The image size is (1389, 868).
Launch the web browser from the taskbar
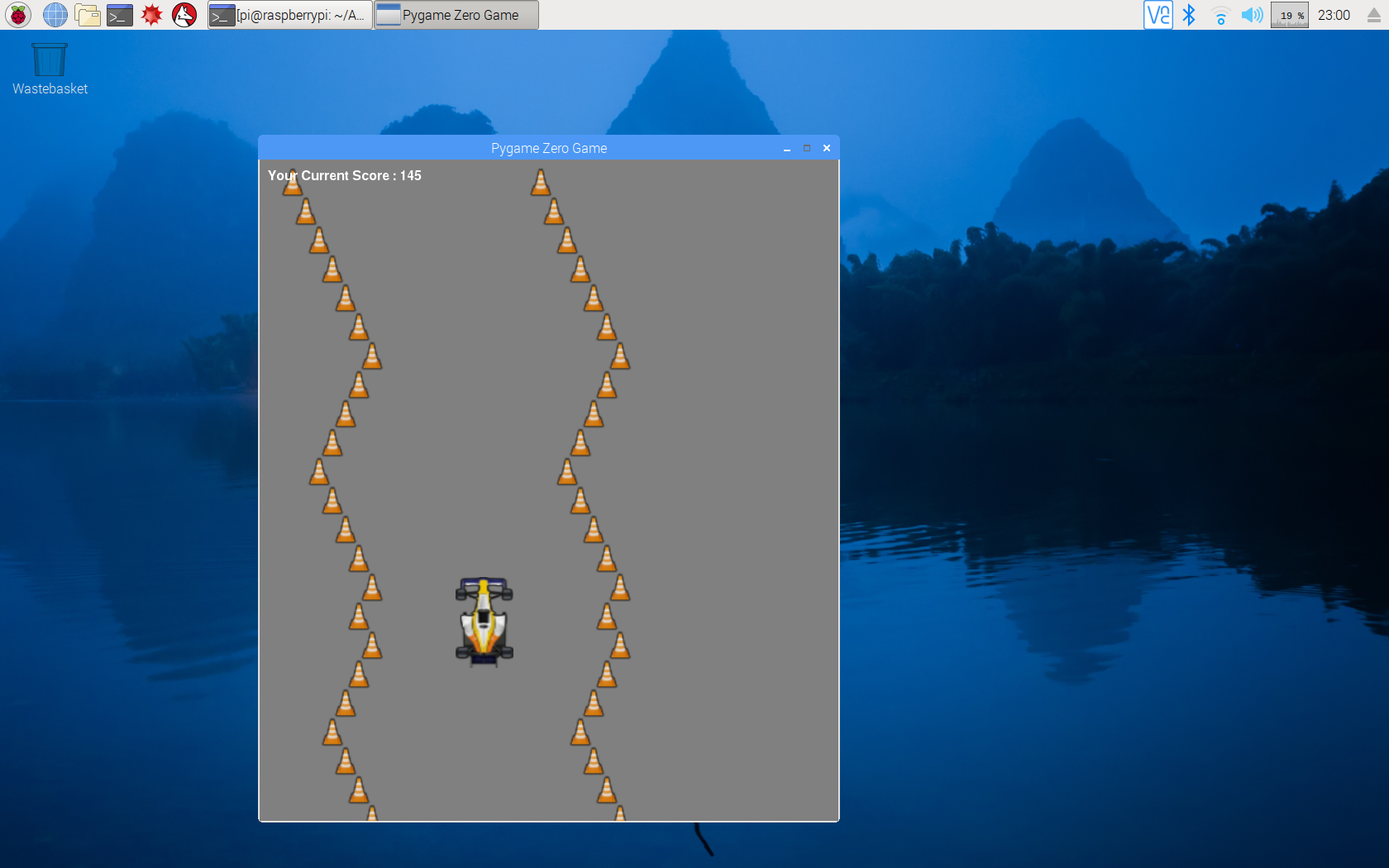tap(55, 14)
